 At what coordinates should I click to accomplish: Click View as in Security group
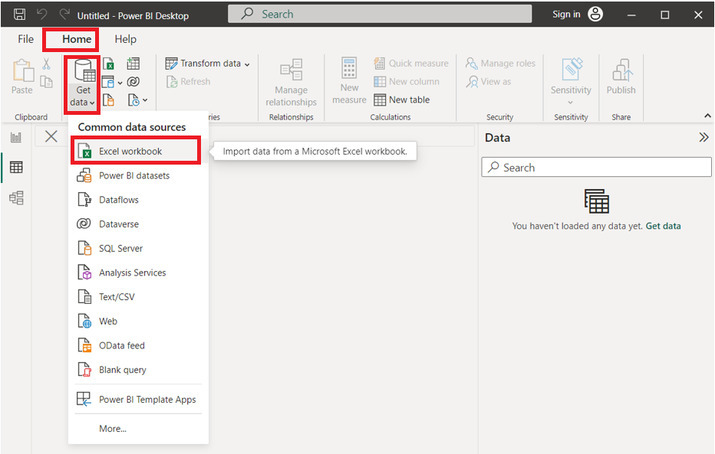(488, 82)
